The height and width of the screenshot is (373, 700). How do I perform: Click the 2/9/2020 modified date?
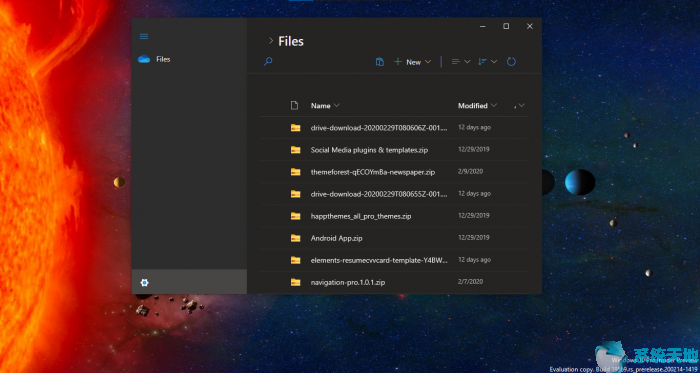471,171
